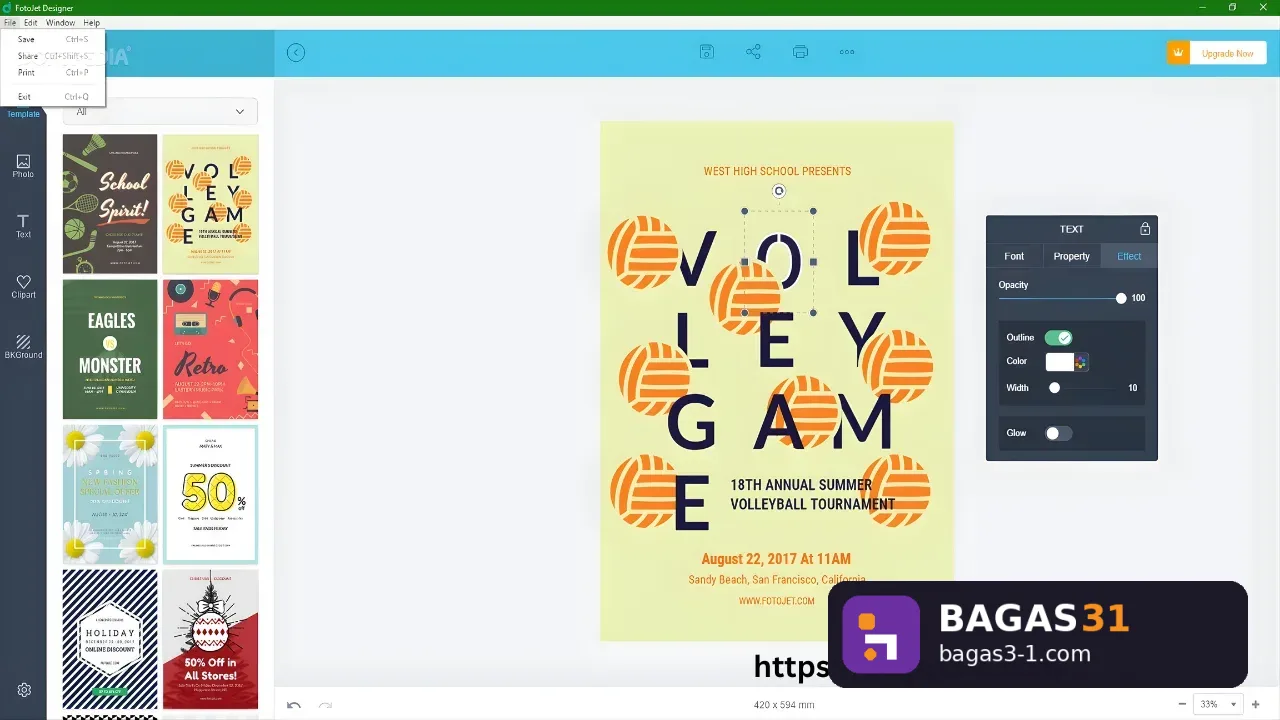Select the Retro template thumbnail
This screenshot has height=720, width=1280.
click(x=210, y=349)
